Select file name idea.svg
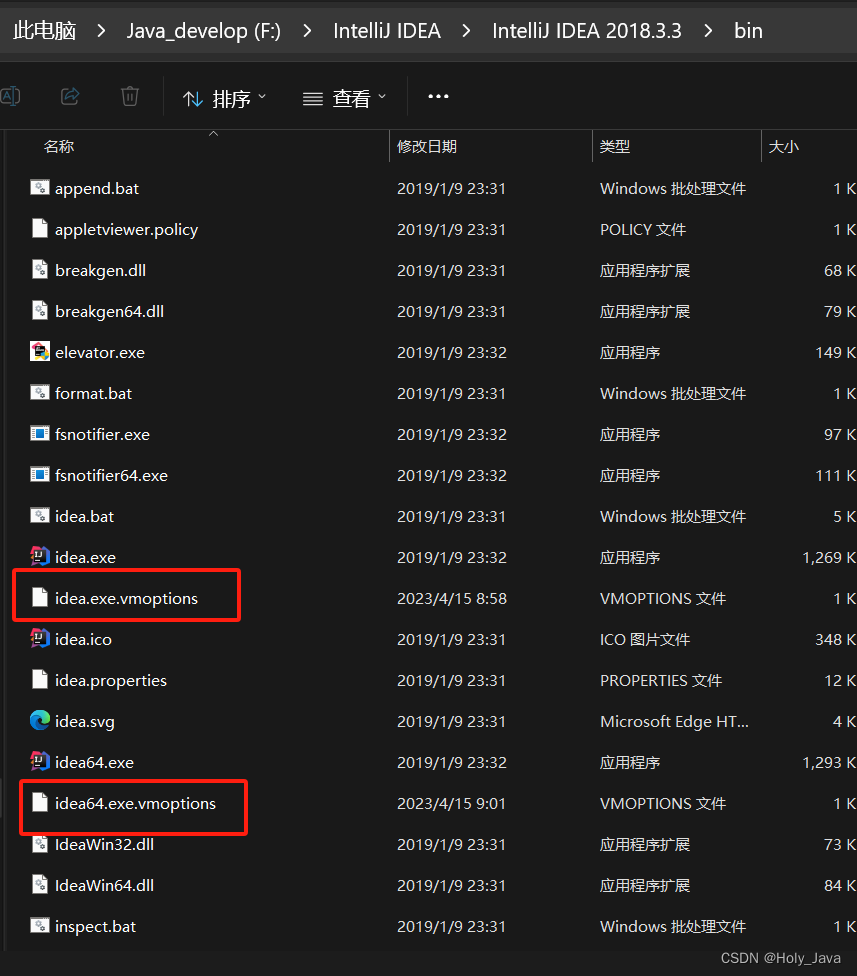 [85, 721]
